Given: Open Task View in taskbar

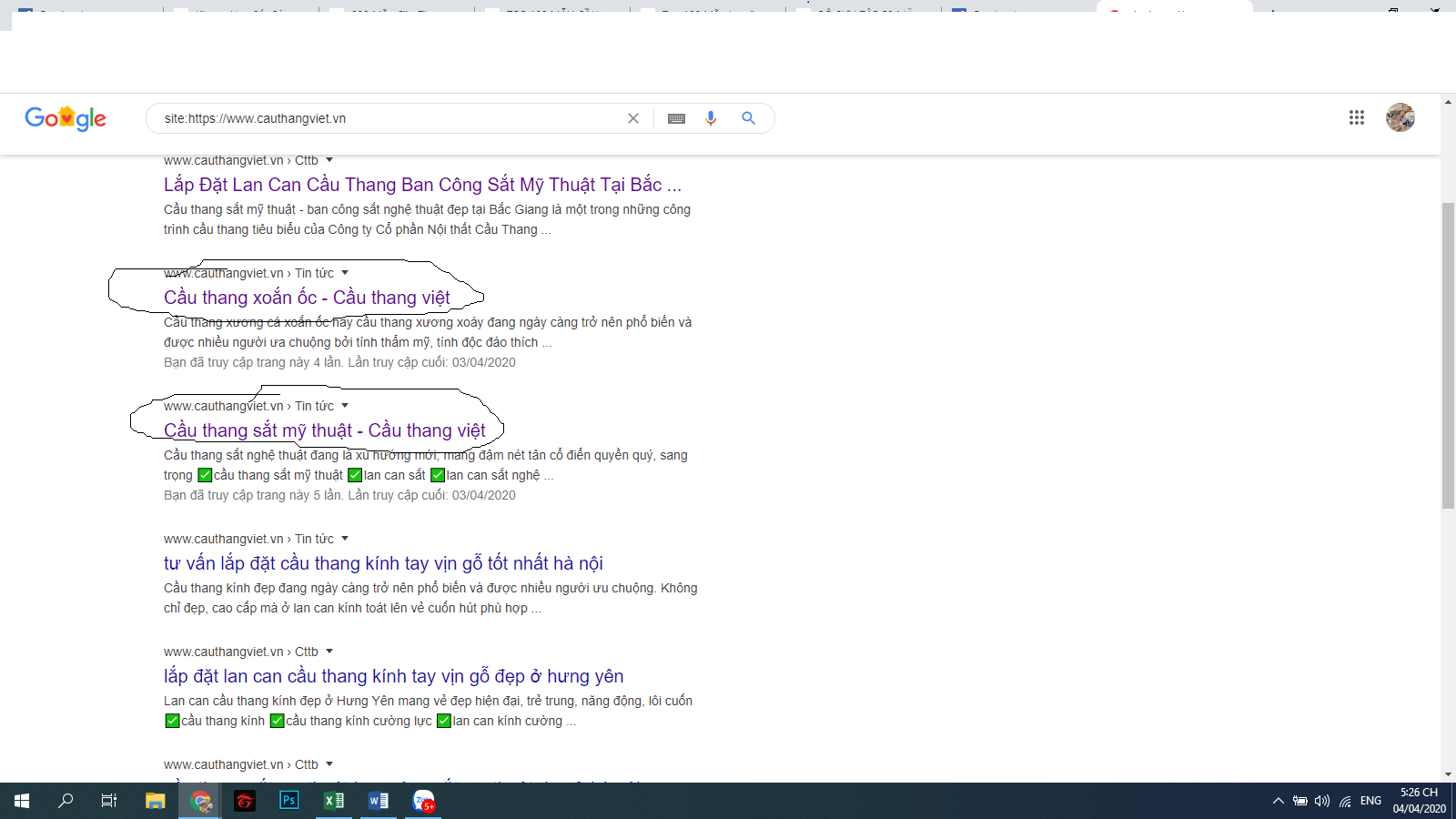Looking at the screenshot, I should pyautogui.click(x=109, y=801).
